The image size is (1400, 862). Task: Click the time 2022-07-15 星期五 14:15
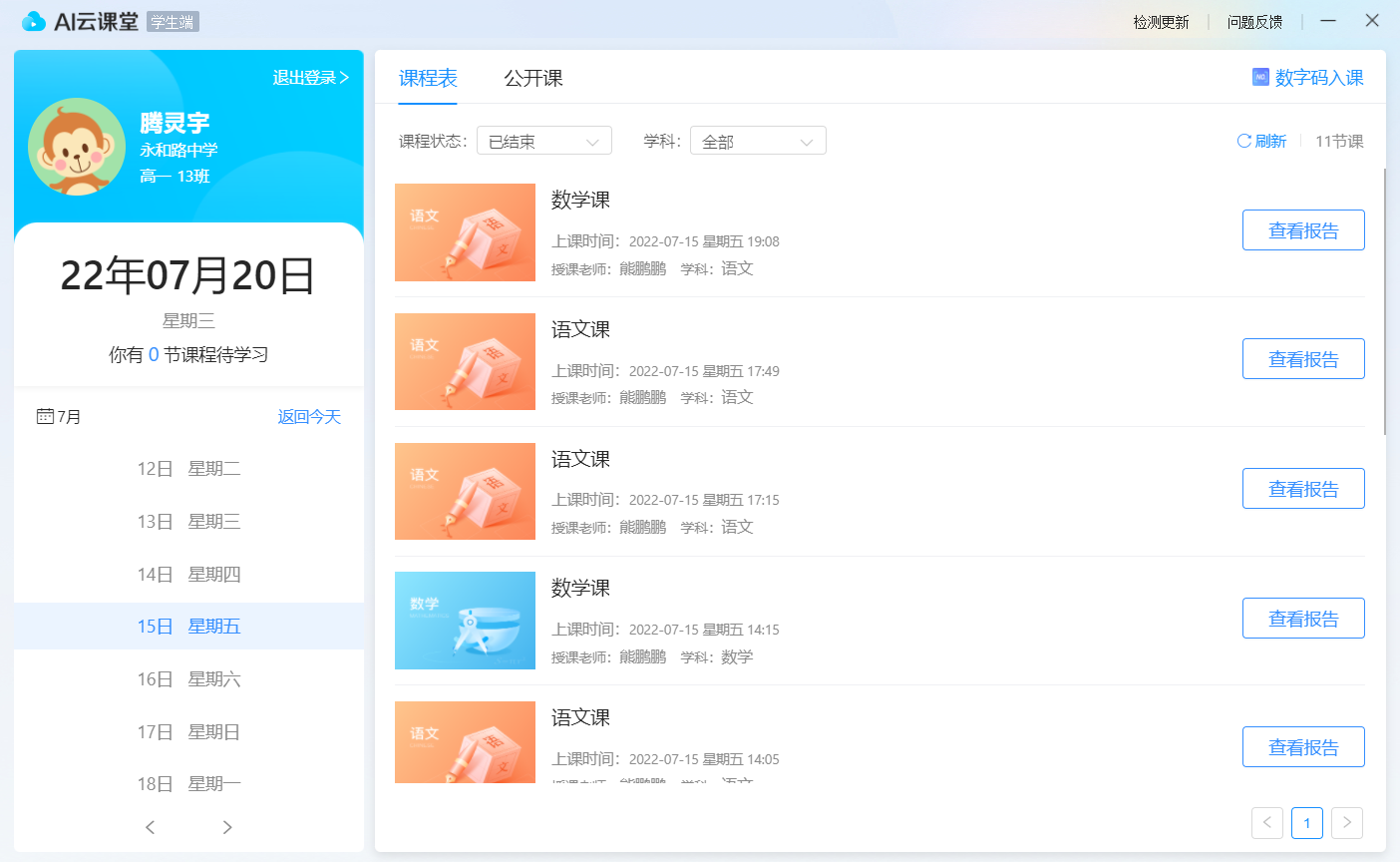pos(704,630)
